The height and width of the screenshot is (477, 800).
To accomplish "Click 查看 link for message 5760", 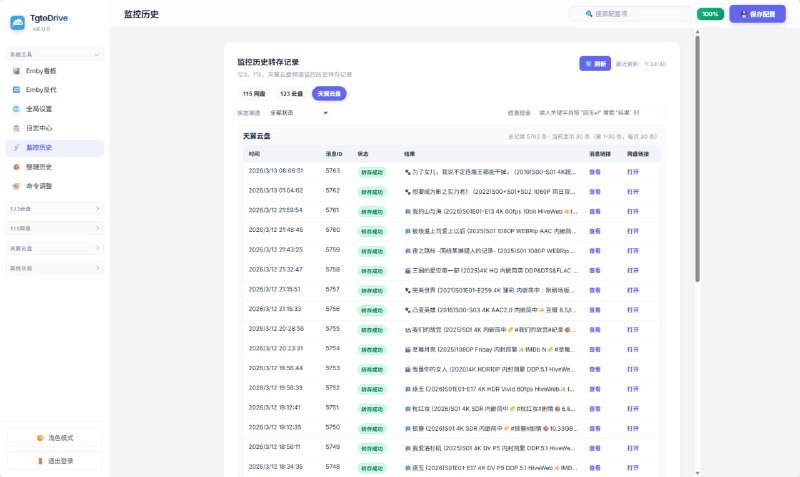I will click(x=595, y=232).
